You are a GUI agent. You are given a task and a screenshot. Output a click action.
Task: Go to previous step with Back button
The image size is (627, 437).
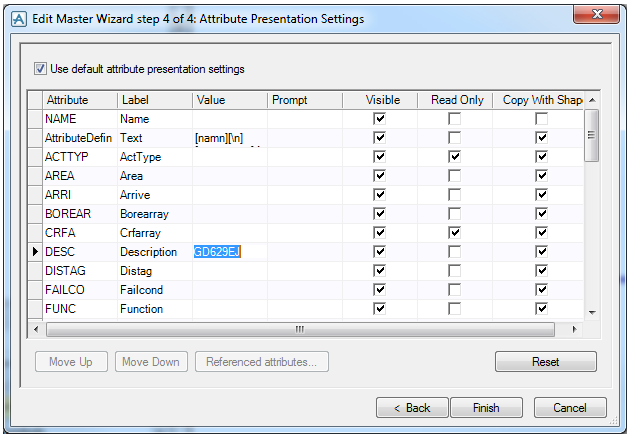[x=411, y=408]
